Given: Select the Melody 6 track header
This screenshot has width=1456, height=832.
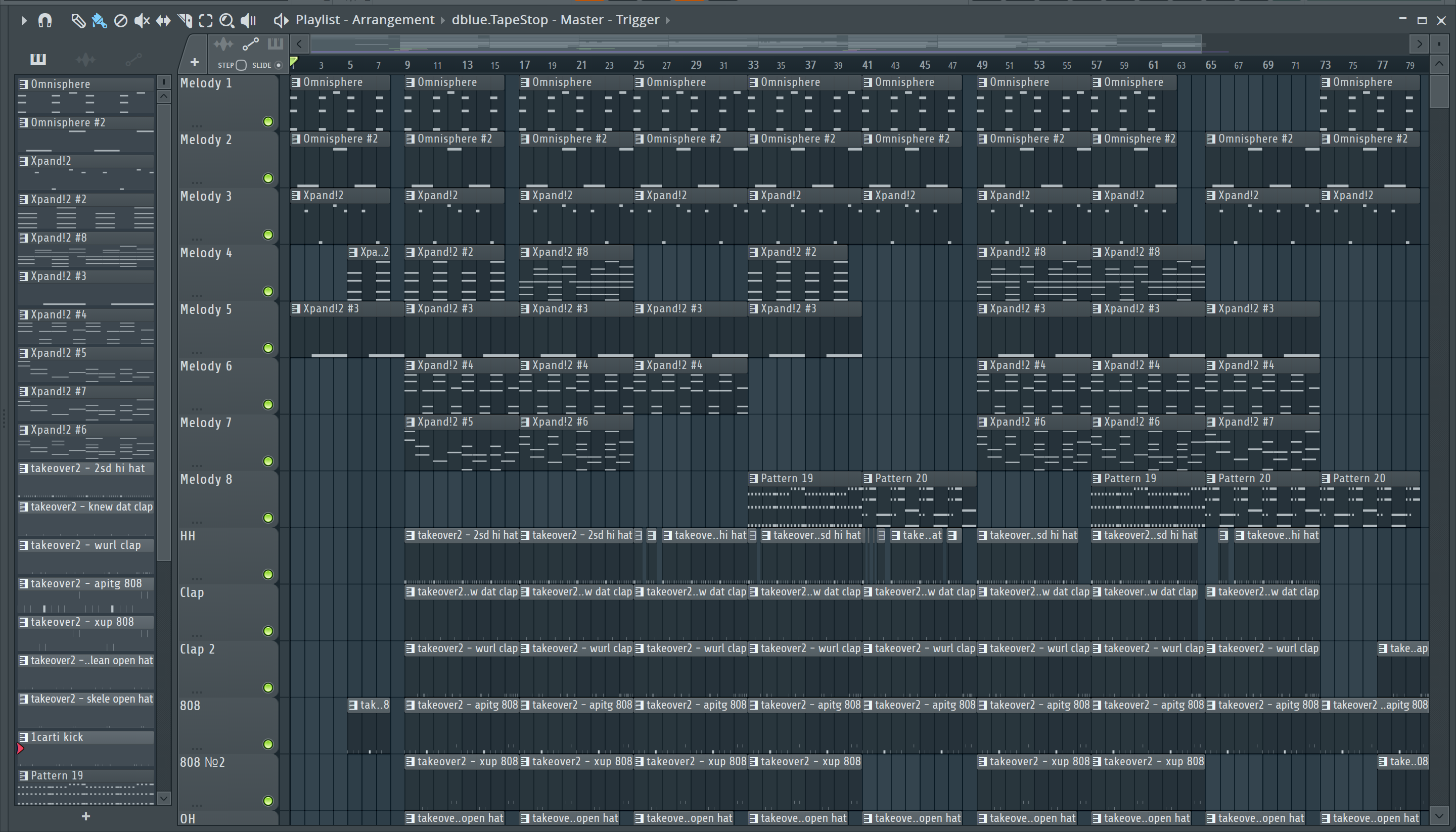Looking at the screenshot, I should pos(227,386).
